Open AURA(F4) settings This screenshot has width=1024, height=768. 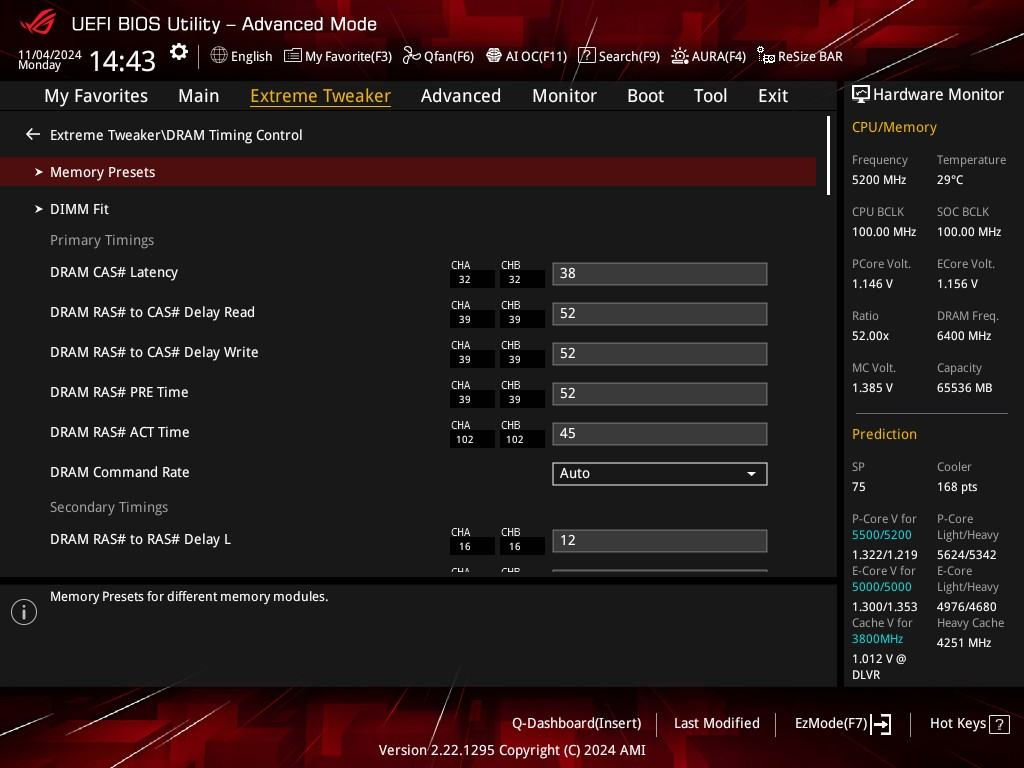point(709,56)
